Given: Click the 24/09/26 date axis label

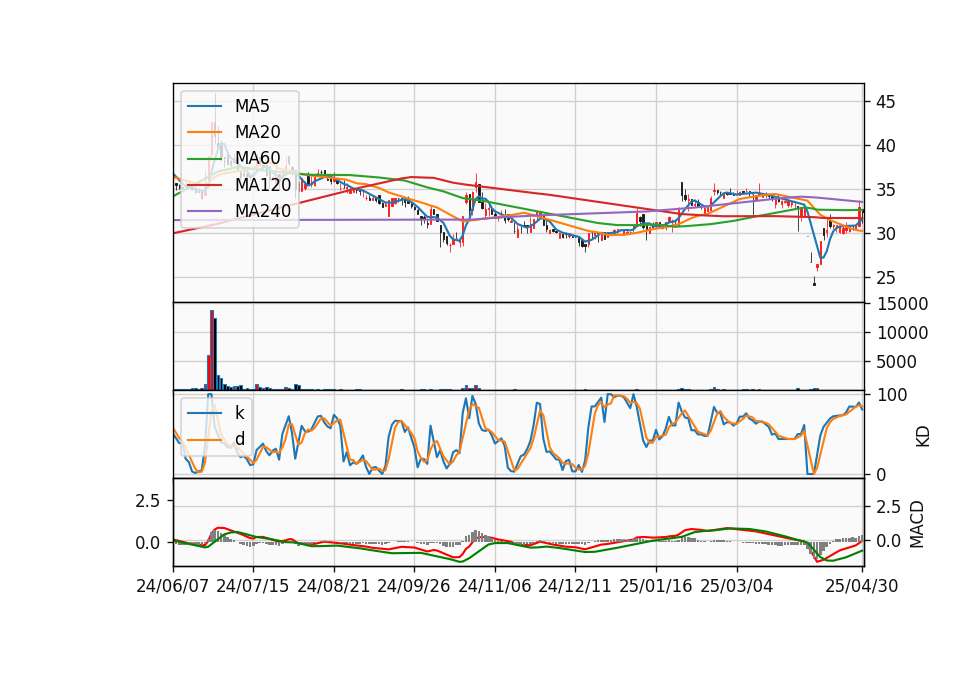Looking at the screenshot, I should pos(413,586).
